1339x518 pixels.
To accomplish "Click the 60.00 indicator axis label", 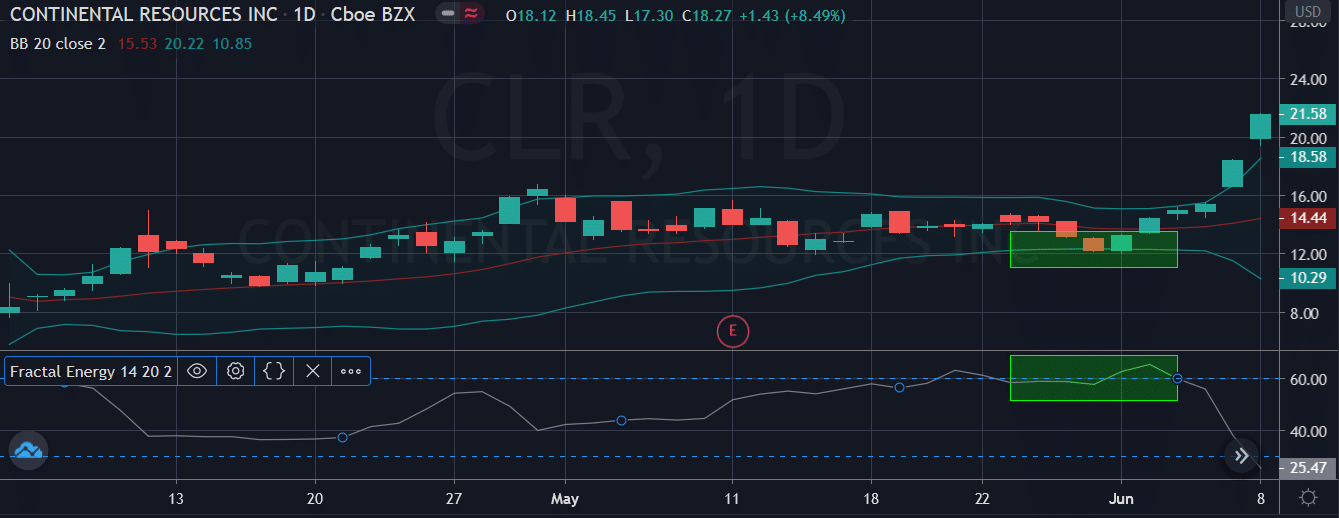I will pyautogui.click(x=1308, y=380).
